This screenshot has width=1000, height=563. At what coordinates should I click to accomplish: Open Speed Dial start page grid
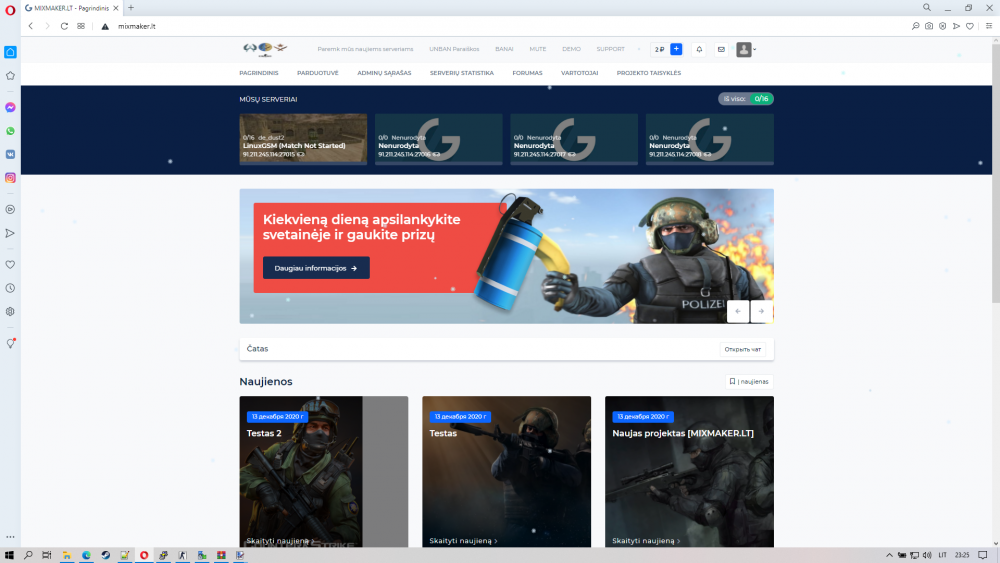[81, 26]
